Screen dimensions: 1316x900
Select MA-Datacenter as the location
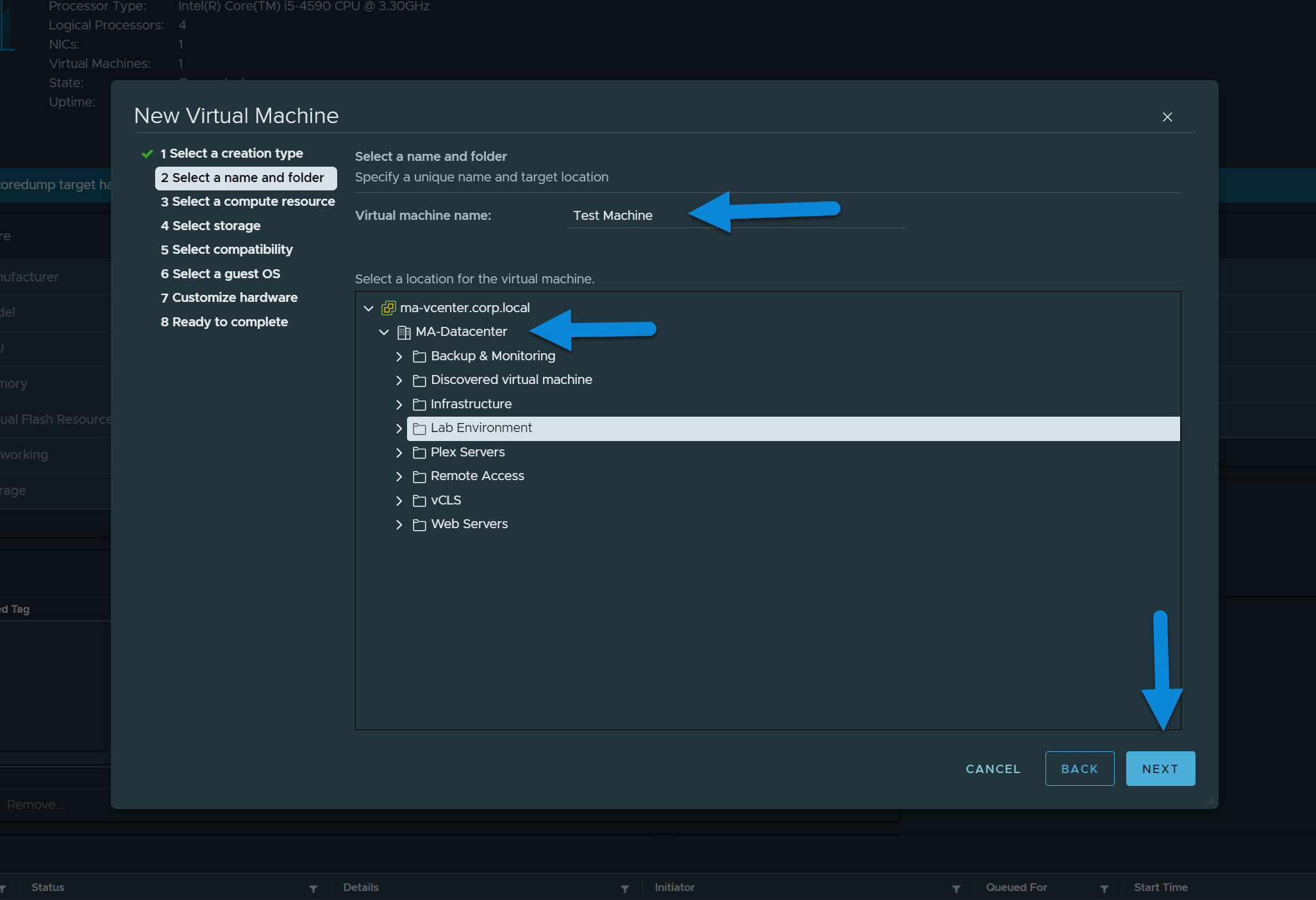coord(461,331)
